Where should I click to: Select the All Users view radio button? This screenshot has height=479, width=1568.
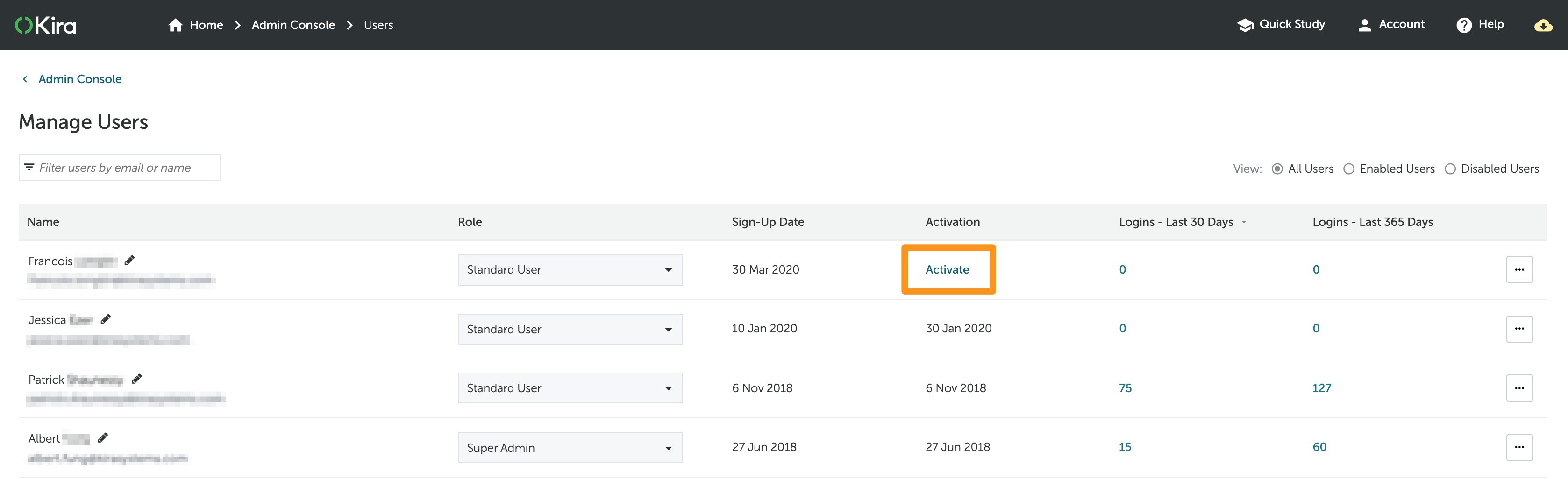(1277, 169)
